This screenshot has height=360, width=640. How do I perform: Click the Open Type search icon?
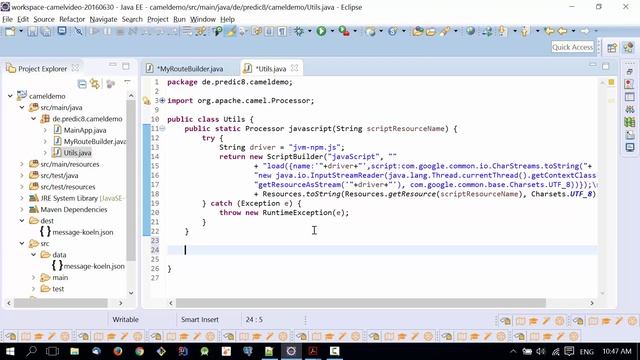pyautogui.click(x=218, y=31)
